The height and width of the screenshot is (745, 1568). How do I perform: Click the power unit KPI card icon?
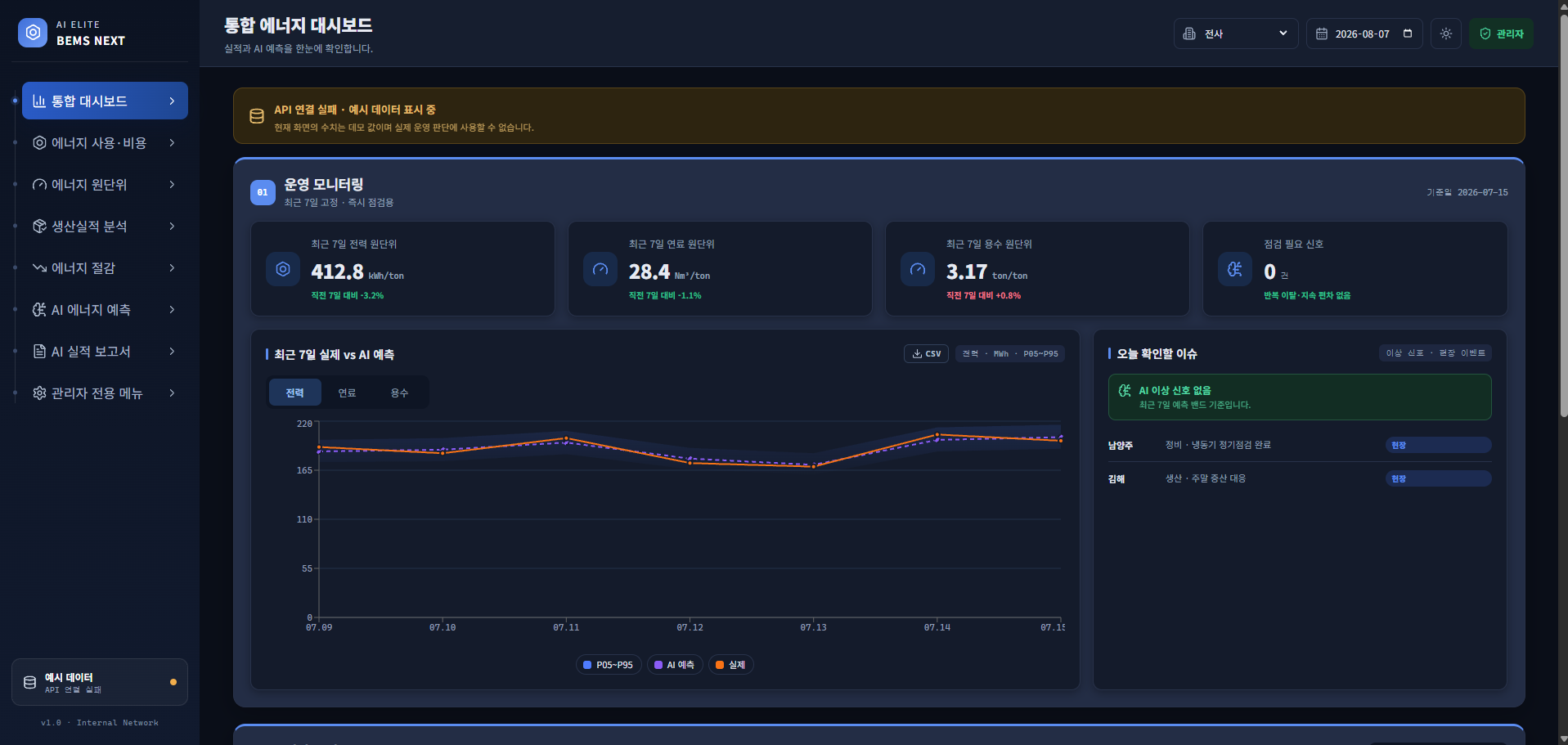pos(283,269)
